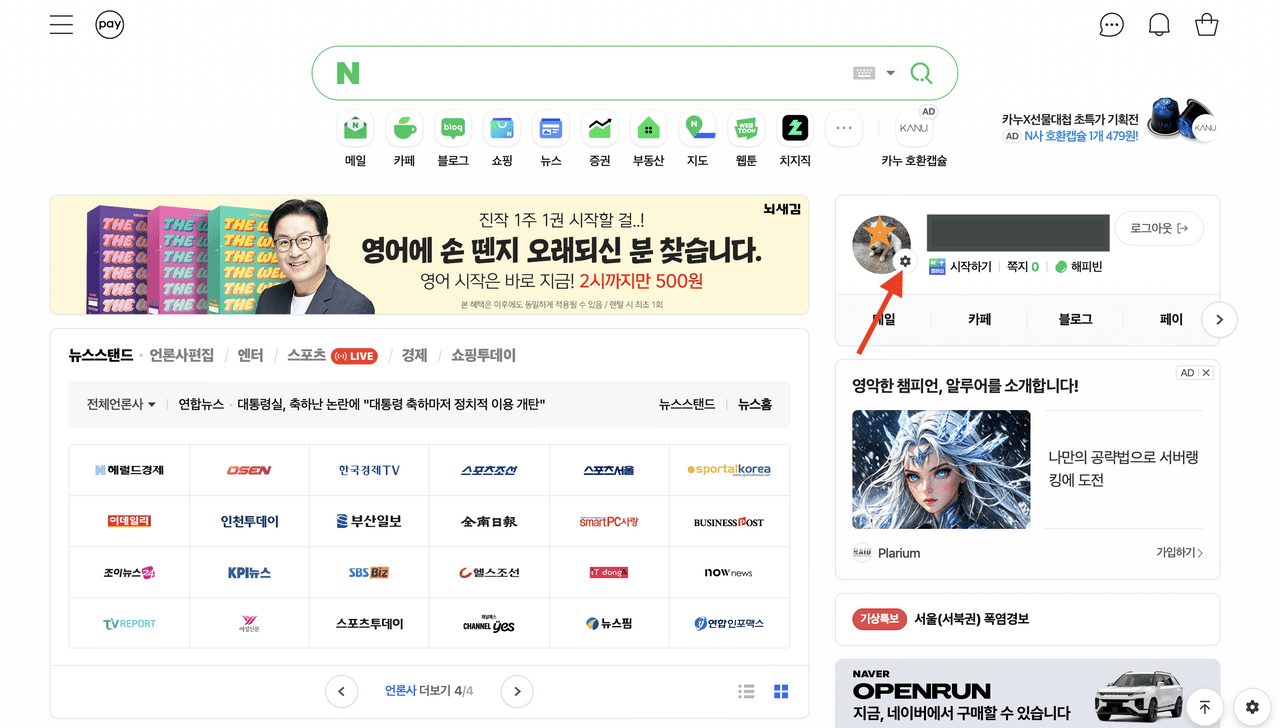1280x728 pixels.
Task: Click the Naver Pay icon
Action: pyautogui.click(x=110, y=25)
